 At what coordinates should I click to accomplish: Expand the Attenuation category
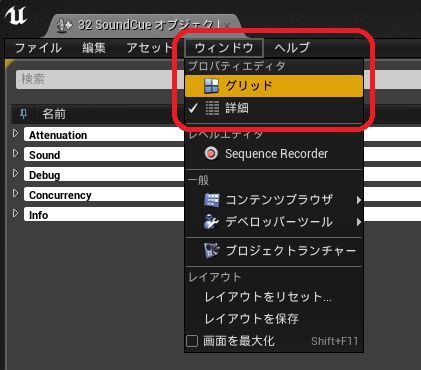click(15, 133)
